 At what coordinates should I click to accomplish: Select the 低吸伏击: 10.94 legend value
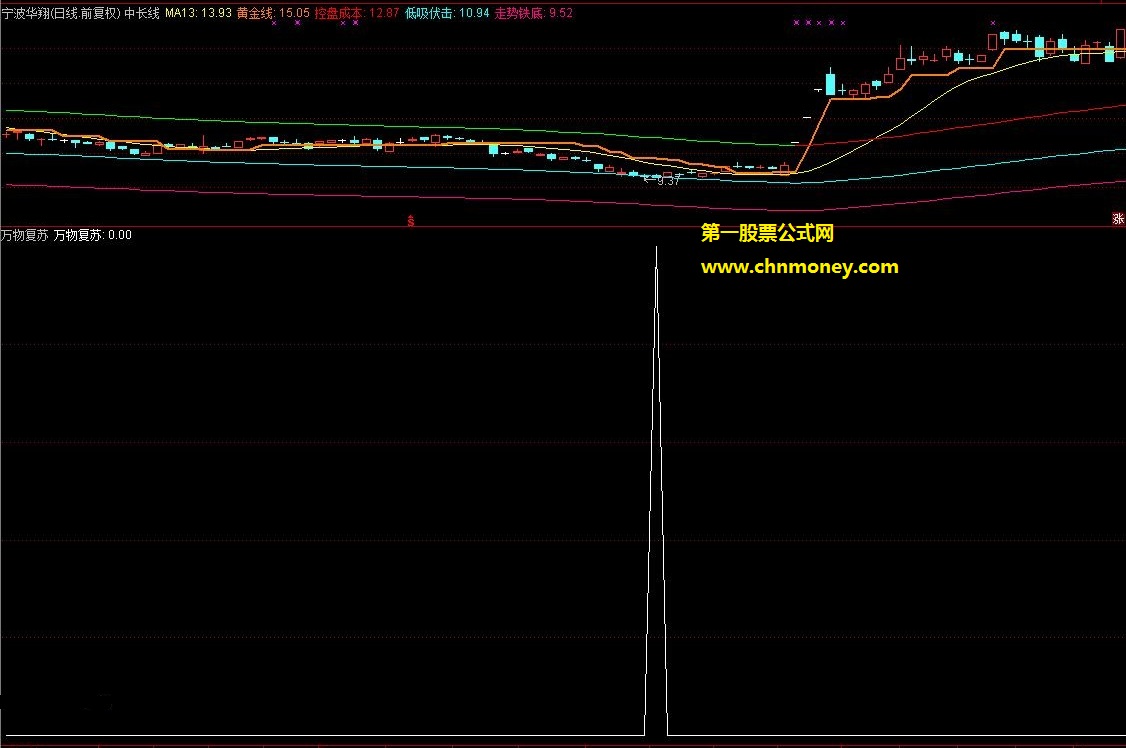point(447,13)
